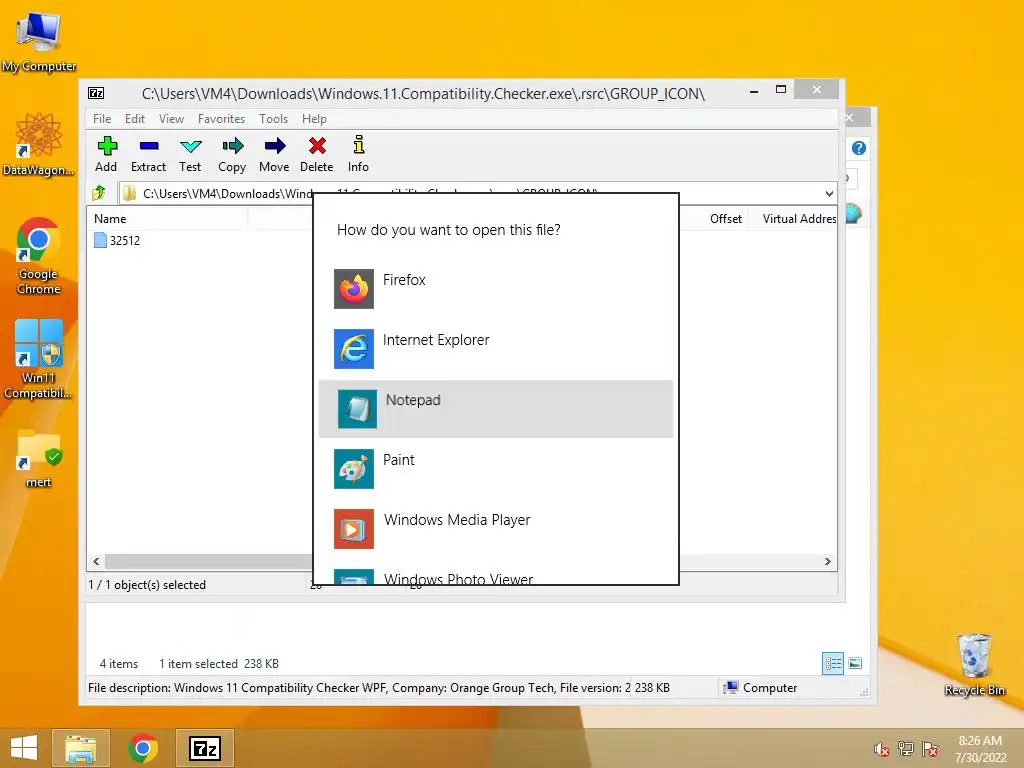The width and height of the screenshot is (1024, 768).
Task: Pick Windows Media Player from the list
Action: (496, 529)
